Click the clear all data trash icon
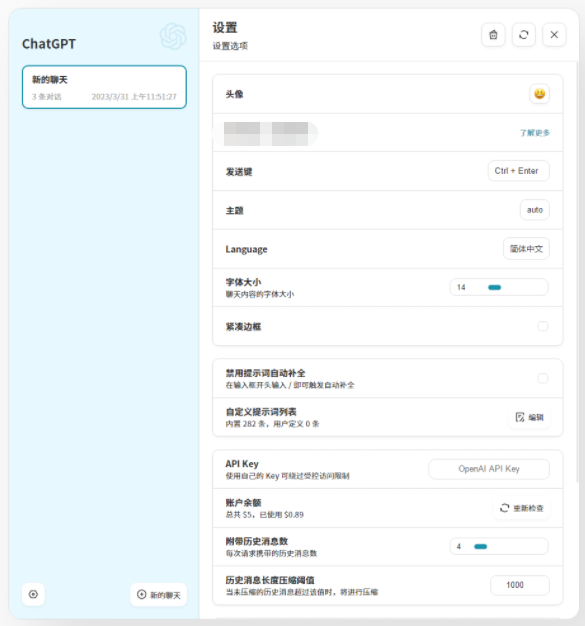Image resolution: width=585 pixels, height=626 pixels. pos(493,35)
